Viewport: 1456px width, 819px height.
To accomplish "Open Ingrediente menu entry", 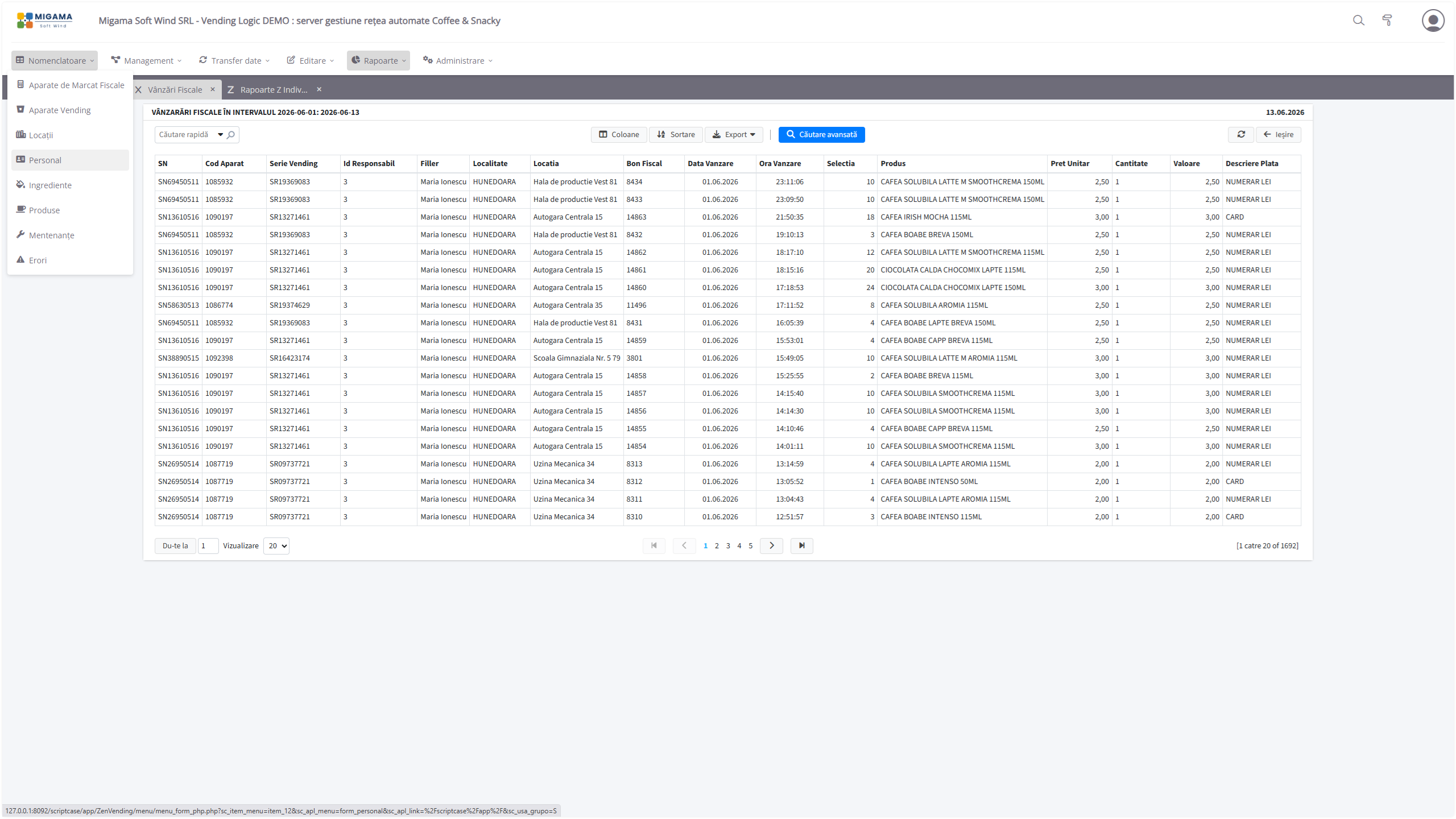I will pyautogui.click(x=71, y=185).
